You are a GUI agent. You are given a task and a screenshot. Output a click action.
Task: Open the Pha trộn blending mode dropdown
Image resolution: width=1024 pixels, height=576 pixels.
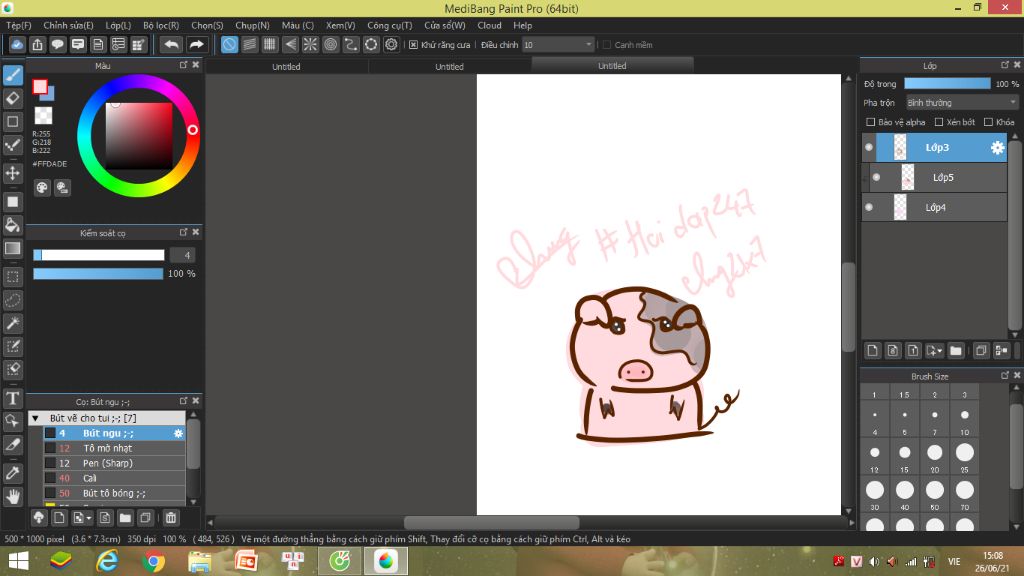961,103
